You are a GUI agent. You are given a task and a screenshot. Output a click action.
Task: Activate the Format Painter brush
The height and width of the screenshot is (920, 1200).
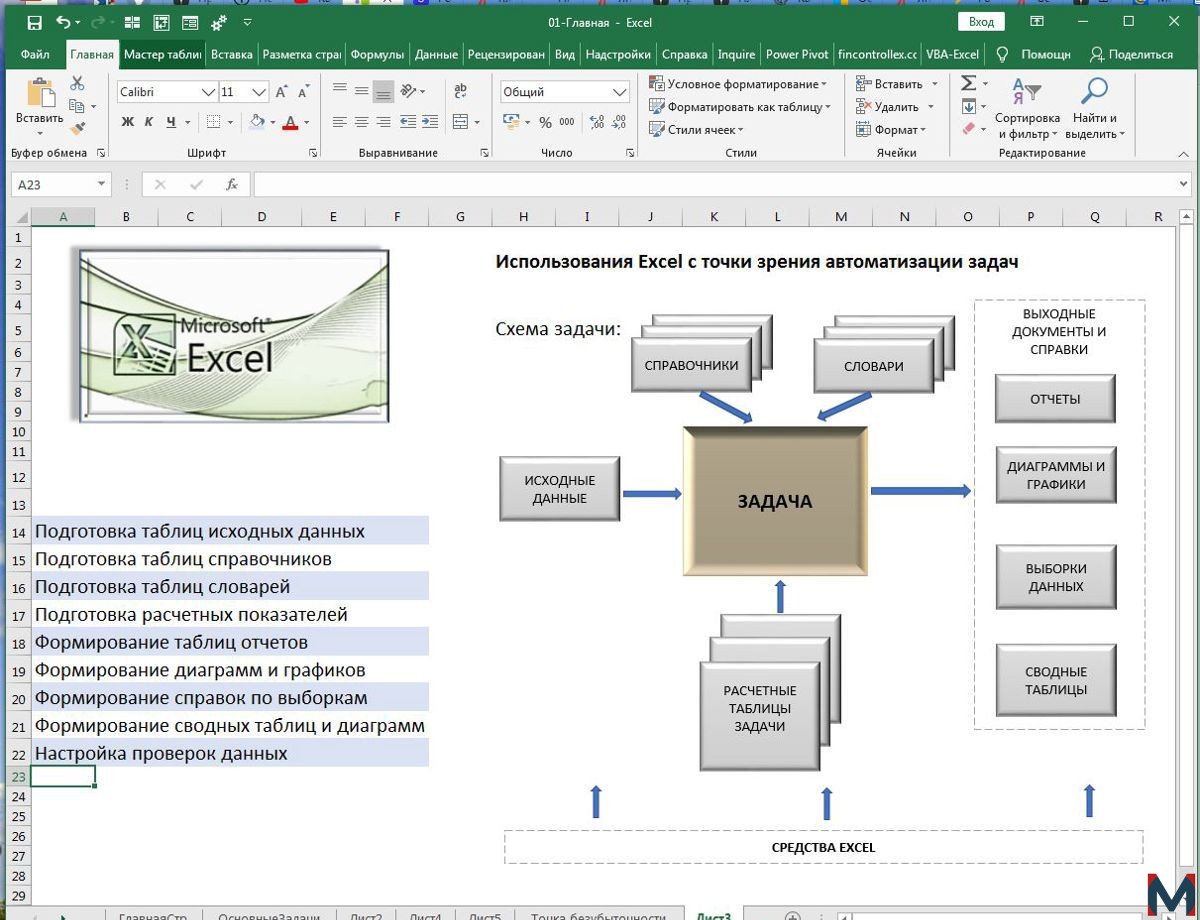(77, 128)
